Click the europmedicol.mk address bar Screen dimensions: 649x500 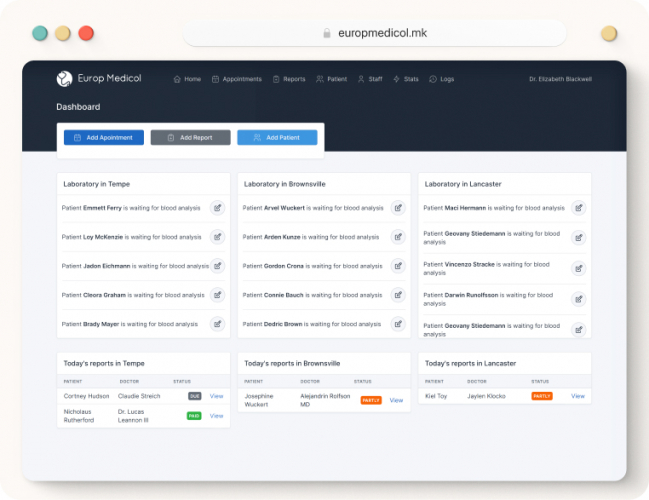[x=374, y=33]
